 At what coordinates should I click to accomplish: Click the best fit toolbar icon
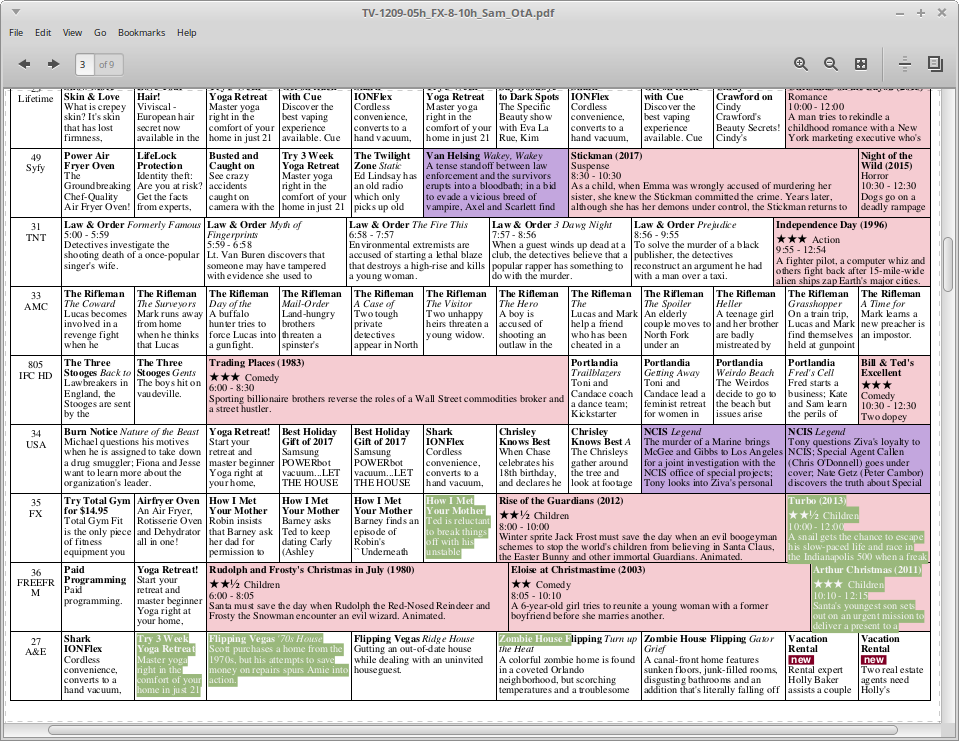[x=861, y=64]
